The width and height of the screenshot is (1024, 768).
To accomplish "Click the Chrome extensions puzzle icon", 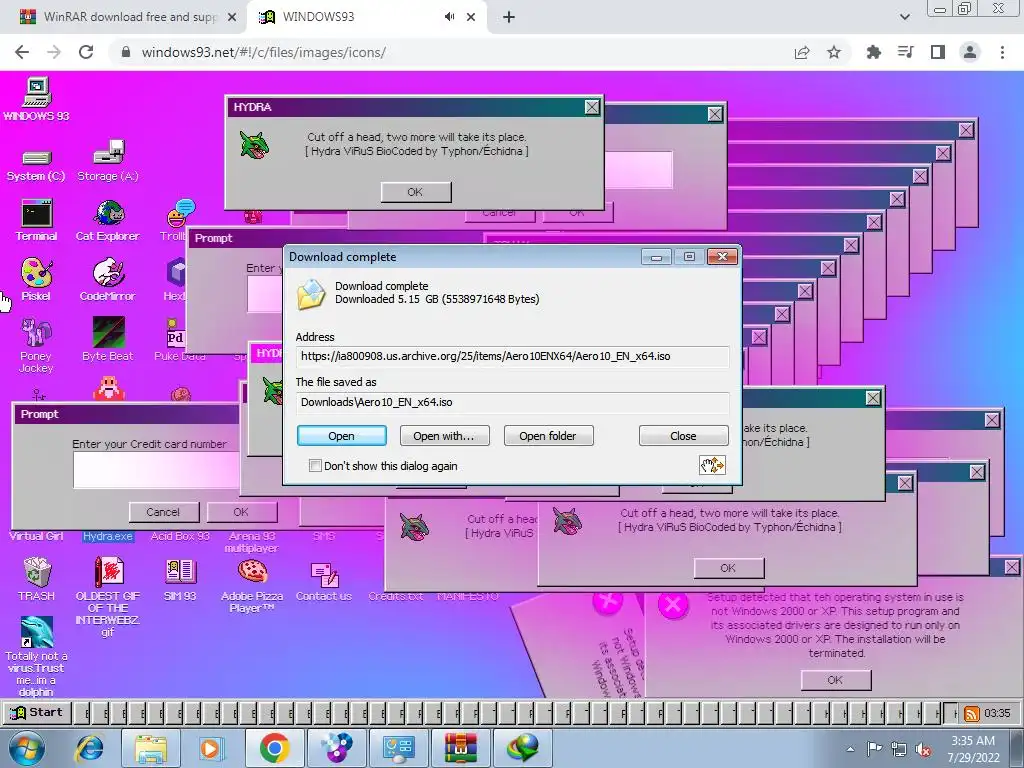I will coord(873,52).
